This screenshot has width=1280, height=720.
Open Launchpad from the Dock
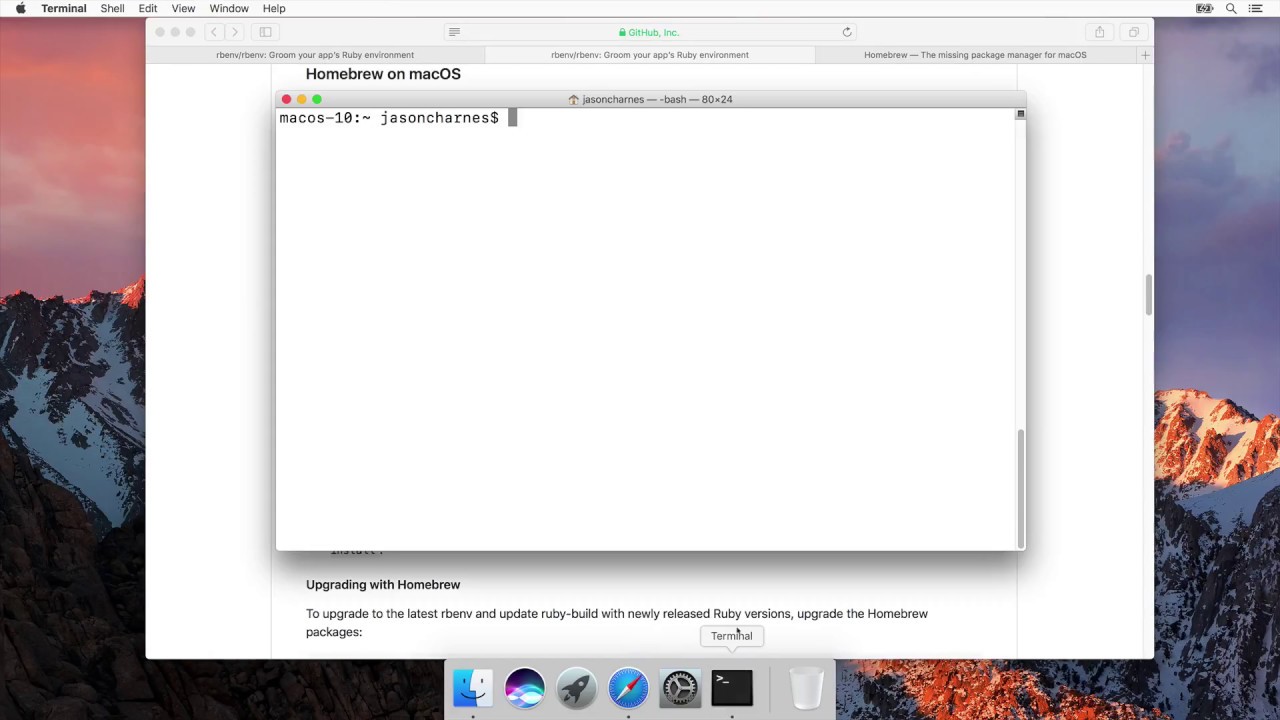576,688
